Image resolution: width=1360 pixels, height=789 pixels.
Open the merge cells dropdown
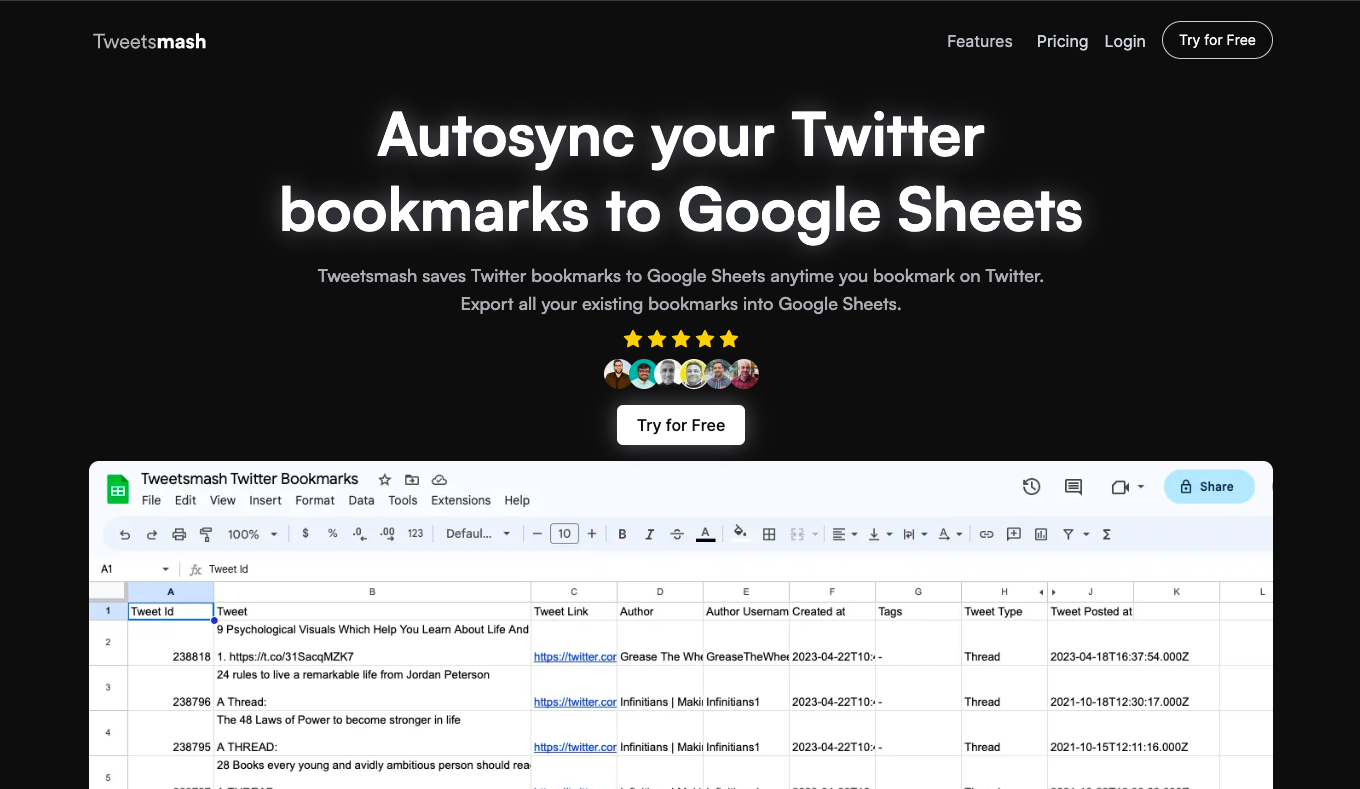(804, 534)
